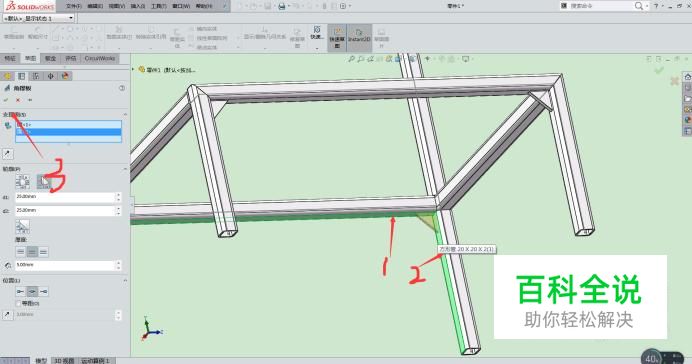Click the 快速捕捉 quick snaps icon
692x364 pixels.
(x=316, y=32)
